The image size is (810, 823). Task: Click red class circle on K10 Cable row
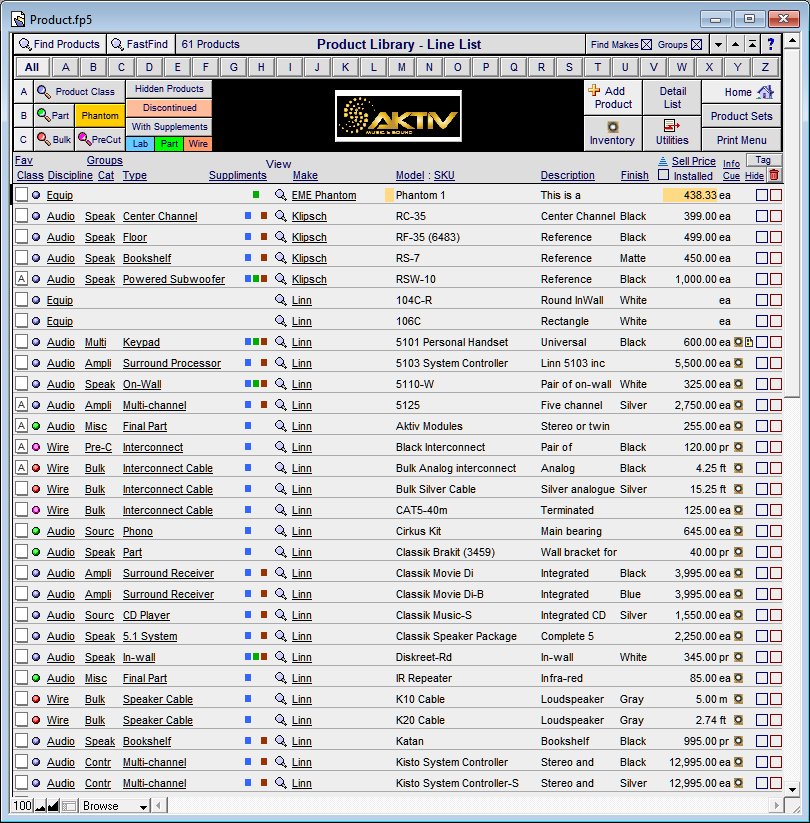36,699
